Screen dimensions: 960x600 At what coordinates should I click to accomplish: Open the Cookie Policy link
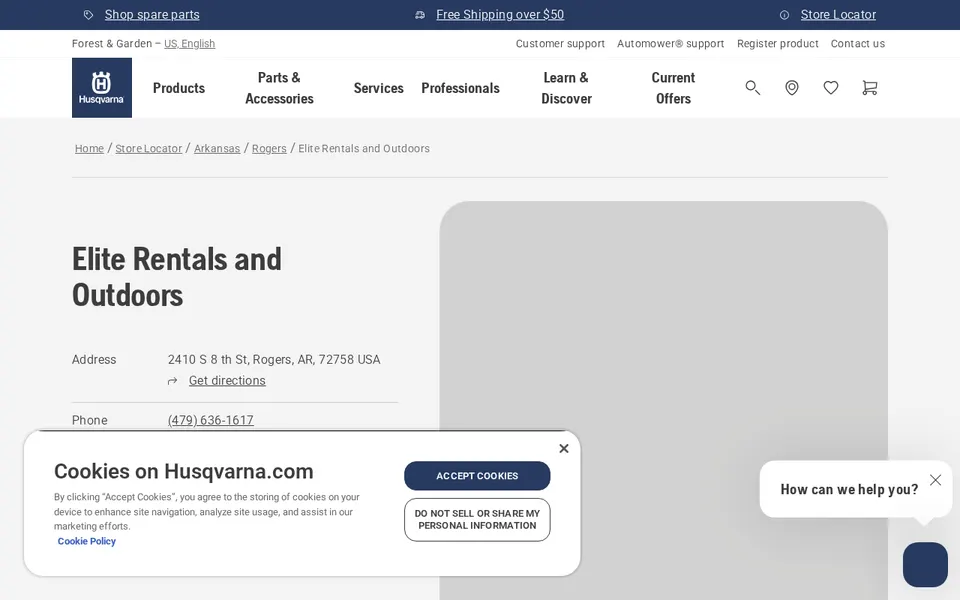[x=86, y=541]
